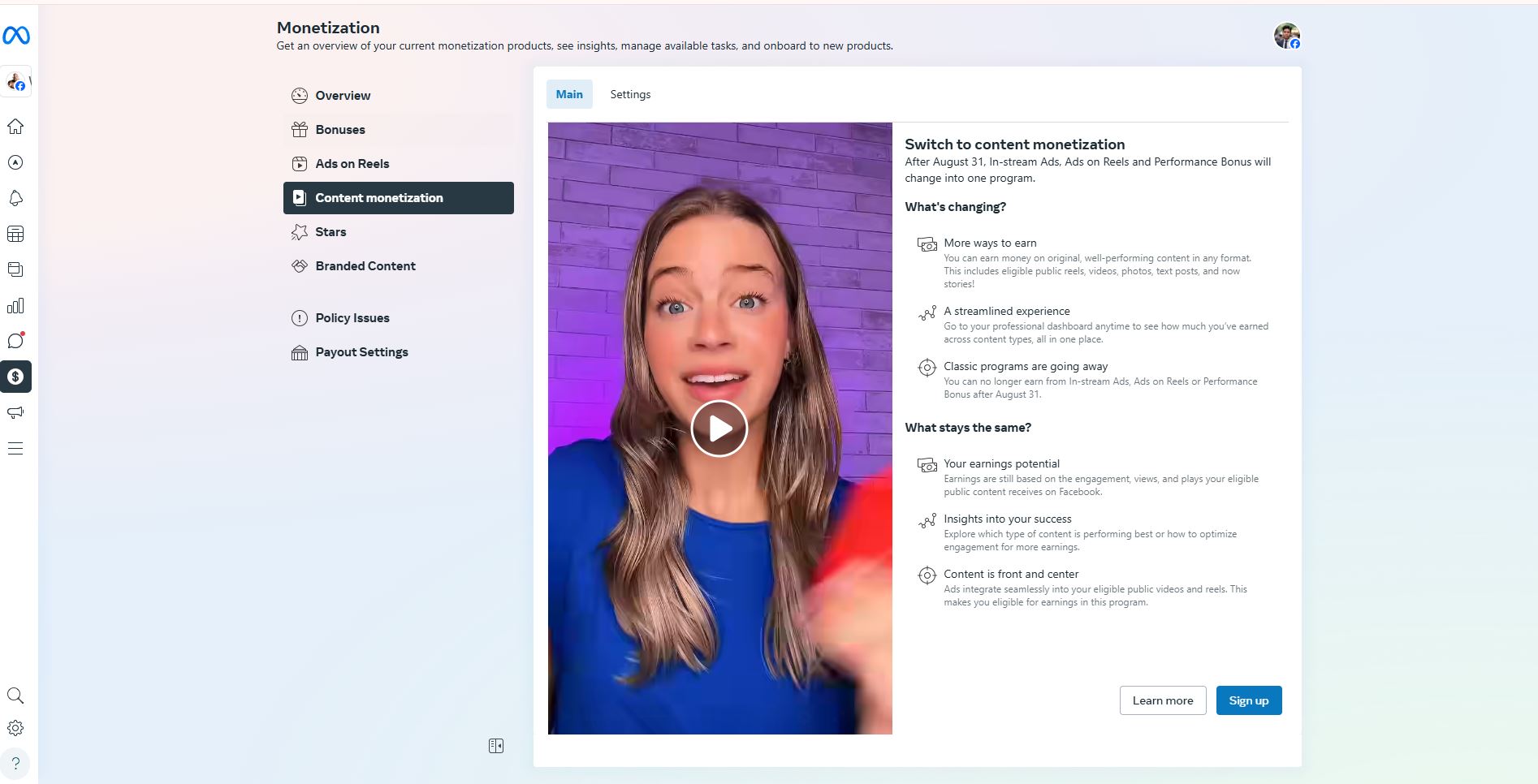Click the profile avatar at top right

[1287, 36]
